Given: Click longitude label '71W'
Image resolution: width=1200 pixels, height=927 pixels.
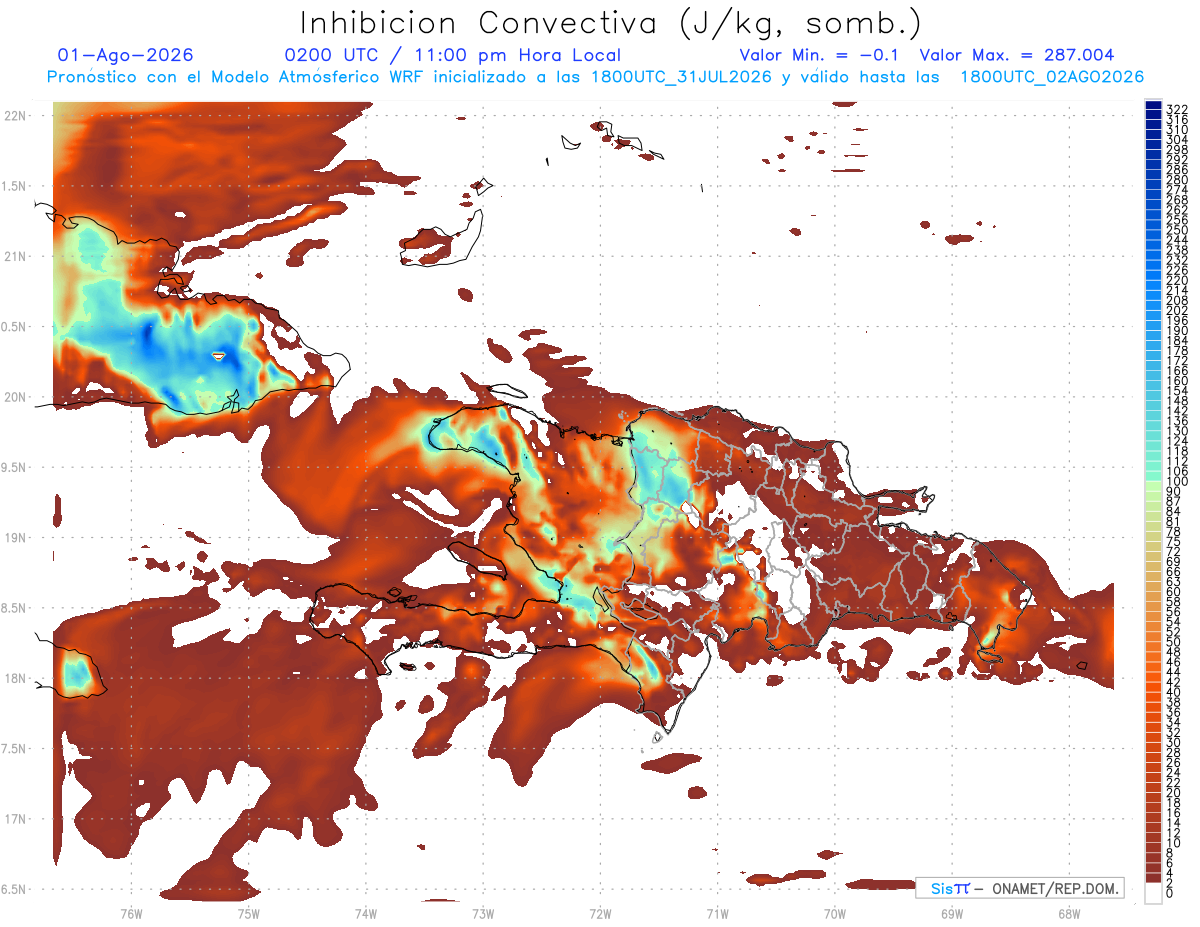Looking at the screenshot, I should coord(717,912).
